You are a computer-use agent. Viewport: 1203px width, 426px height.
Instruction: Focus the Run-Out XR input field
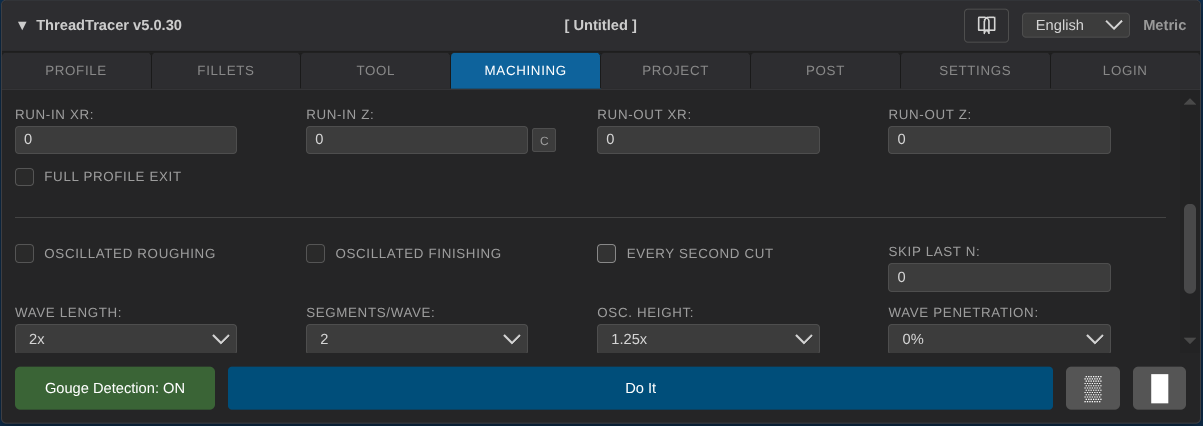coord(708,140)
